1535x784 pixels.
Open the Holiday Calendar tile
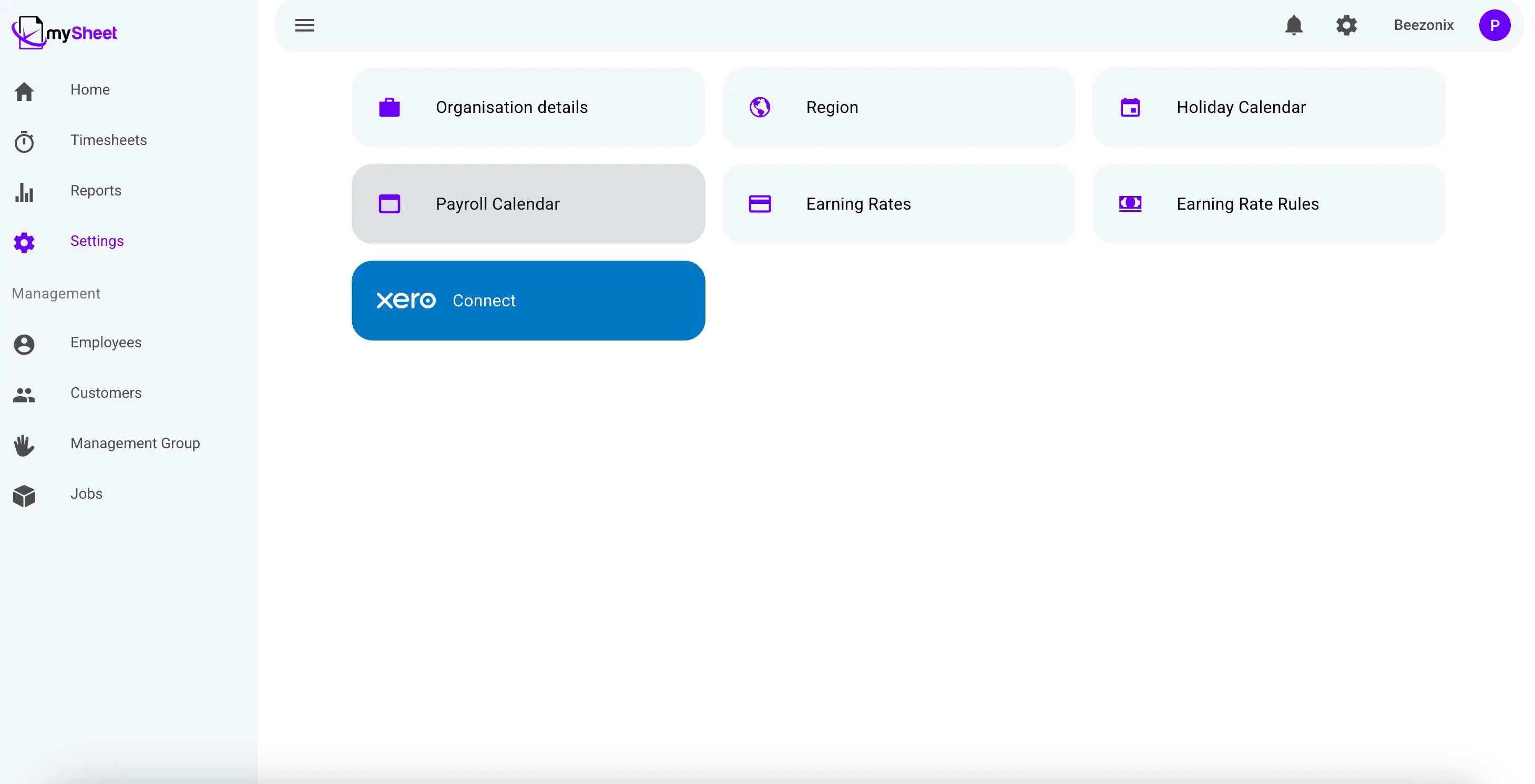[1269, 107]
